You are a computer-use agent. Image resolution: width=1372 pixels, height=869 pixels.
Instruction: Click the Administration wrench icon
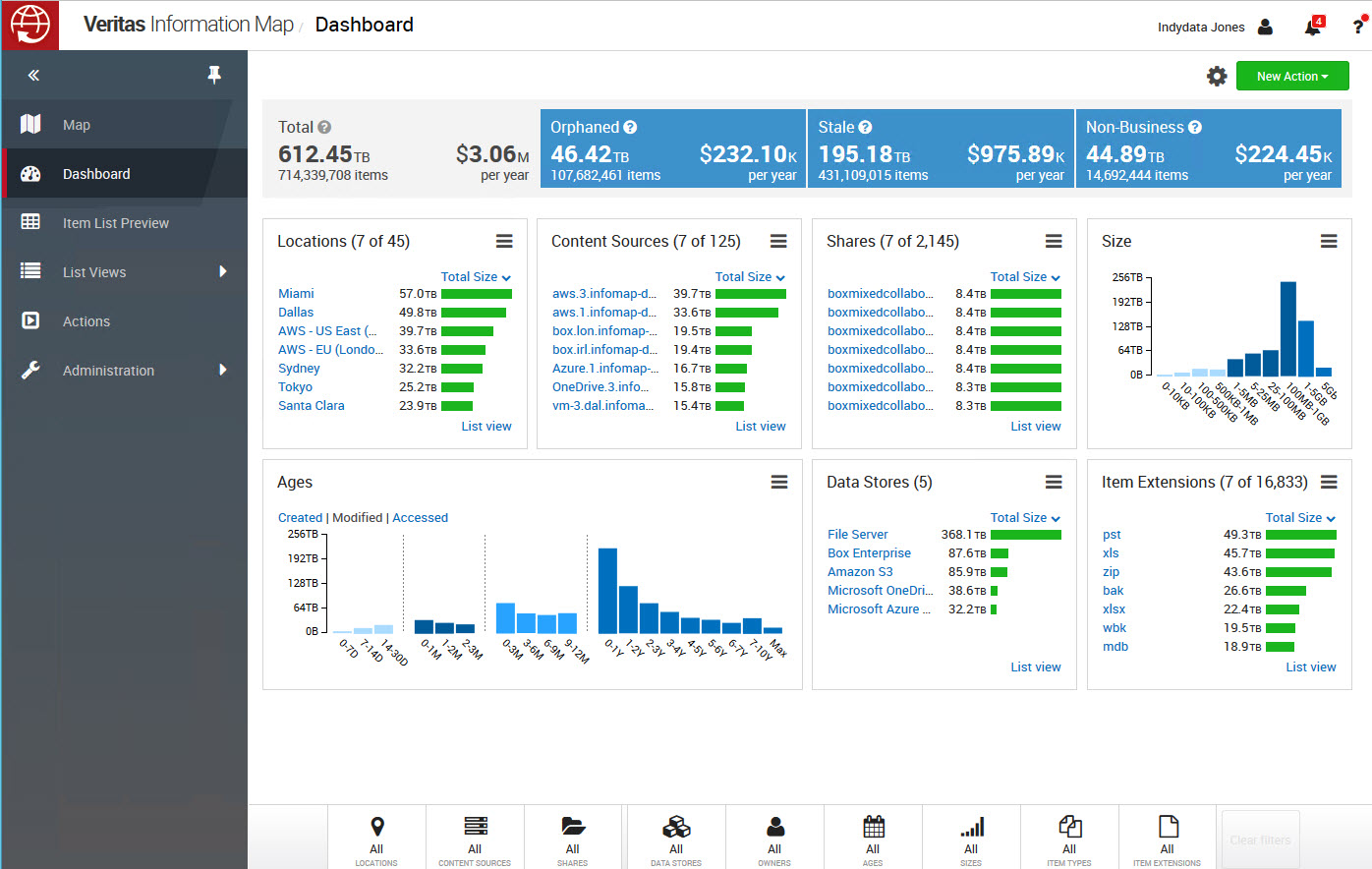tap(30, 370)
